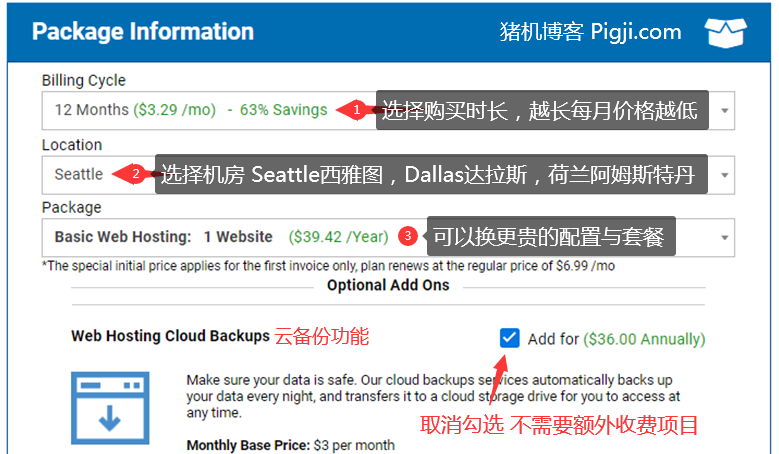
Task: Click the 'Basic Web Hosting: 1 Website' package value
Action: pos(163,237)
